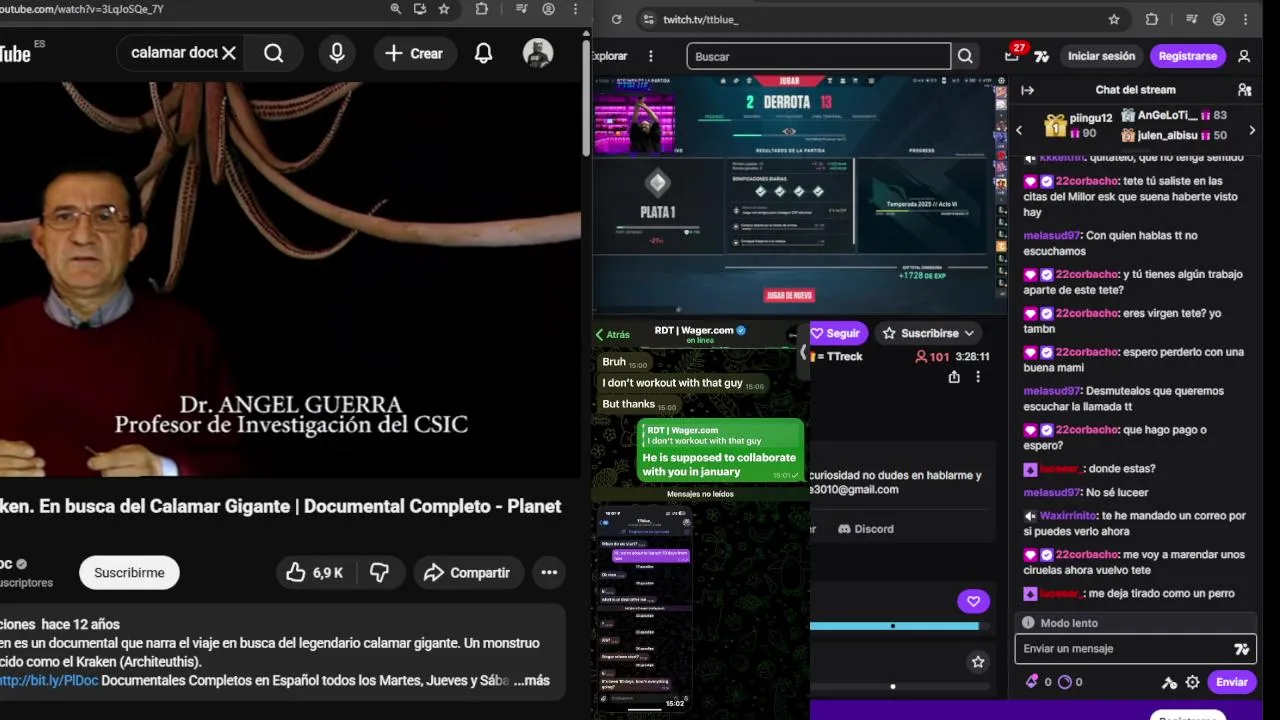Focus the Twitch Buscar search field
1280x720 pixels.
(x=818, y=56)
